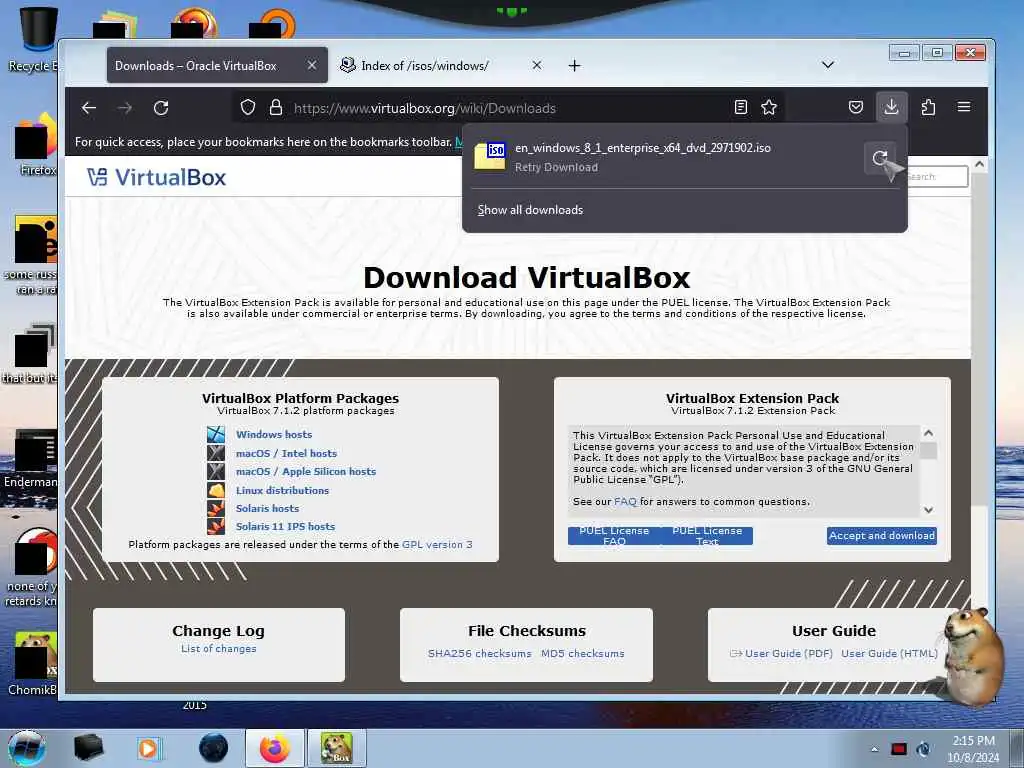The width and height of the screenshot is (1024, 768).
Task: Show hidden system tray icons
Action: (x=874, y=749)
